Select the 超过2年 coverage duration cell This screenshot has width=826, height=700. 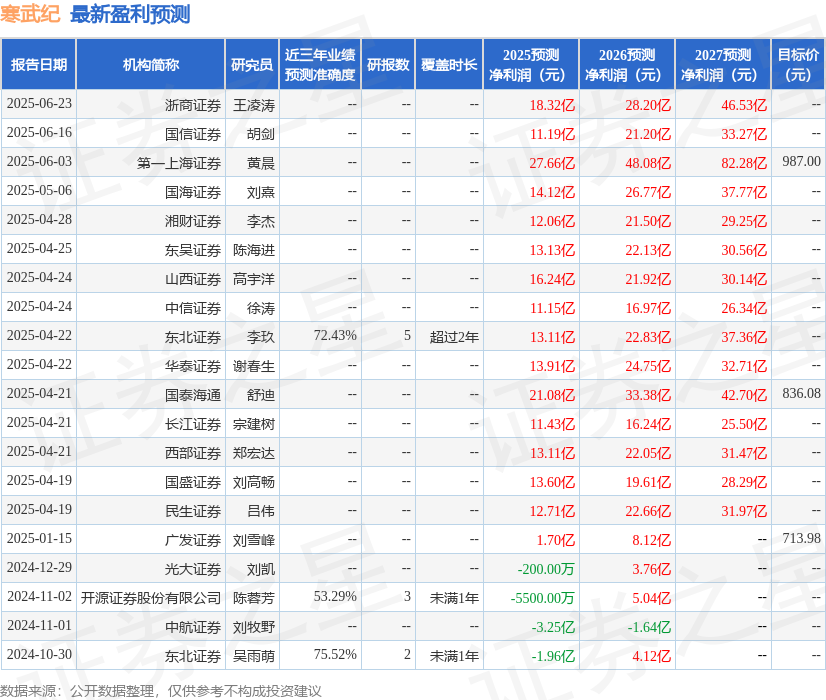coord(451,336)
